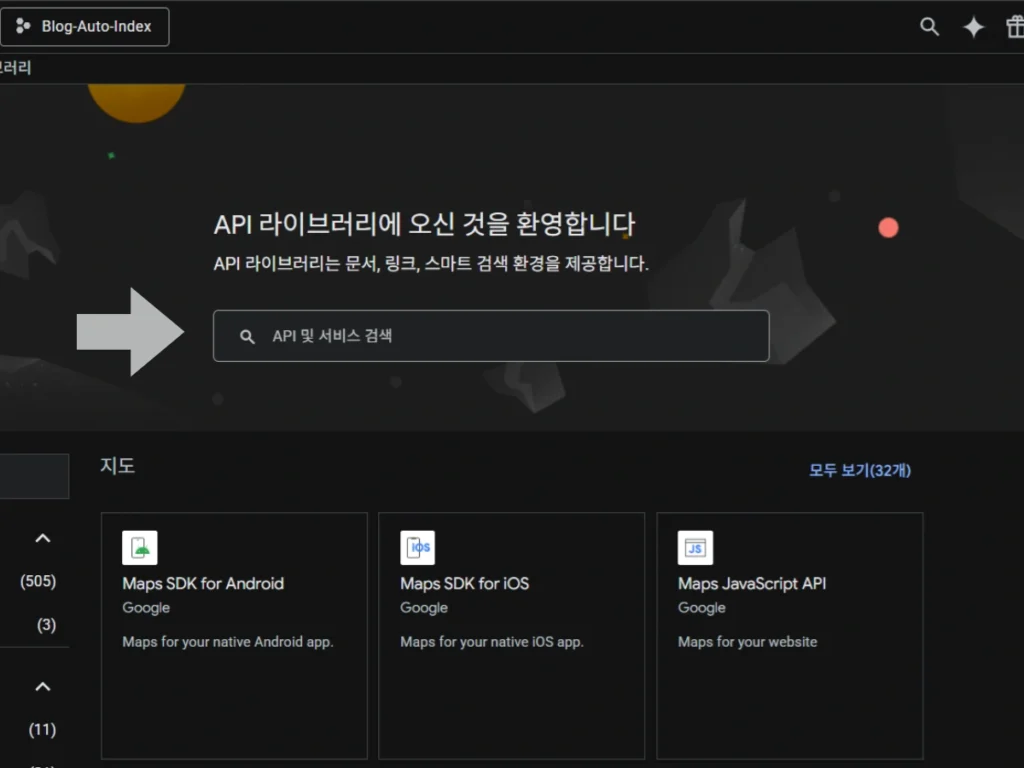Click the search magnifier icon in top bar
Image resolution: width=1024 pixels, height=768 pixels.
point(929,27)
